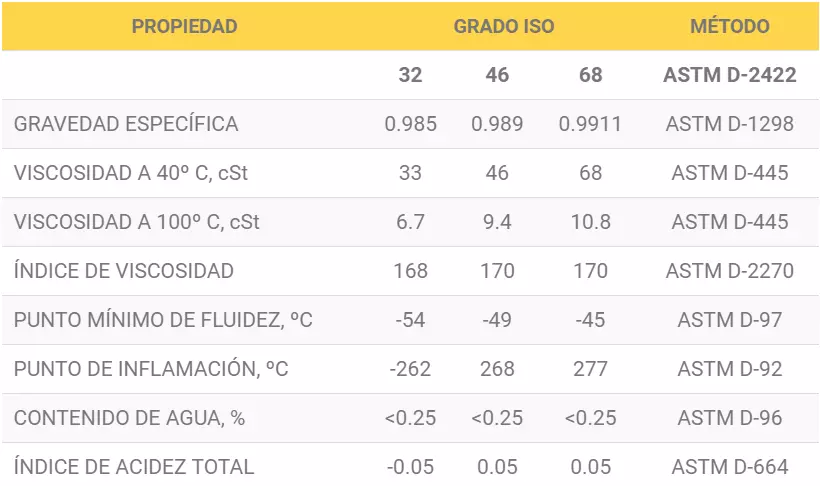Click the GRAVEDAD ESPECÍFICA row label
This screenshot has width=820, height=486.
[x=126, y=124]
